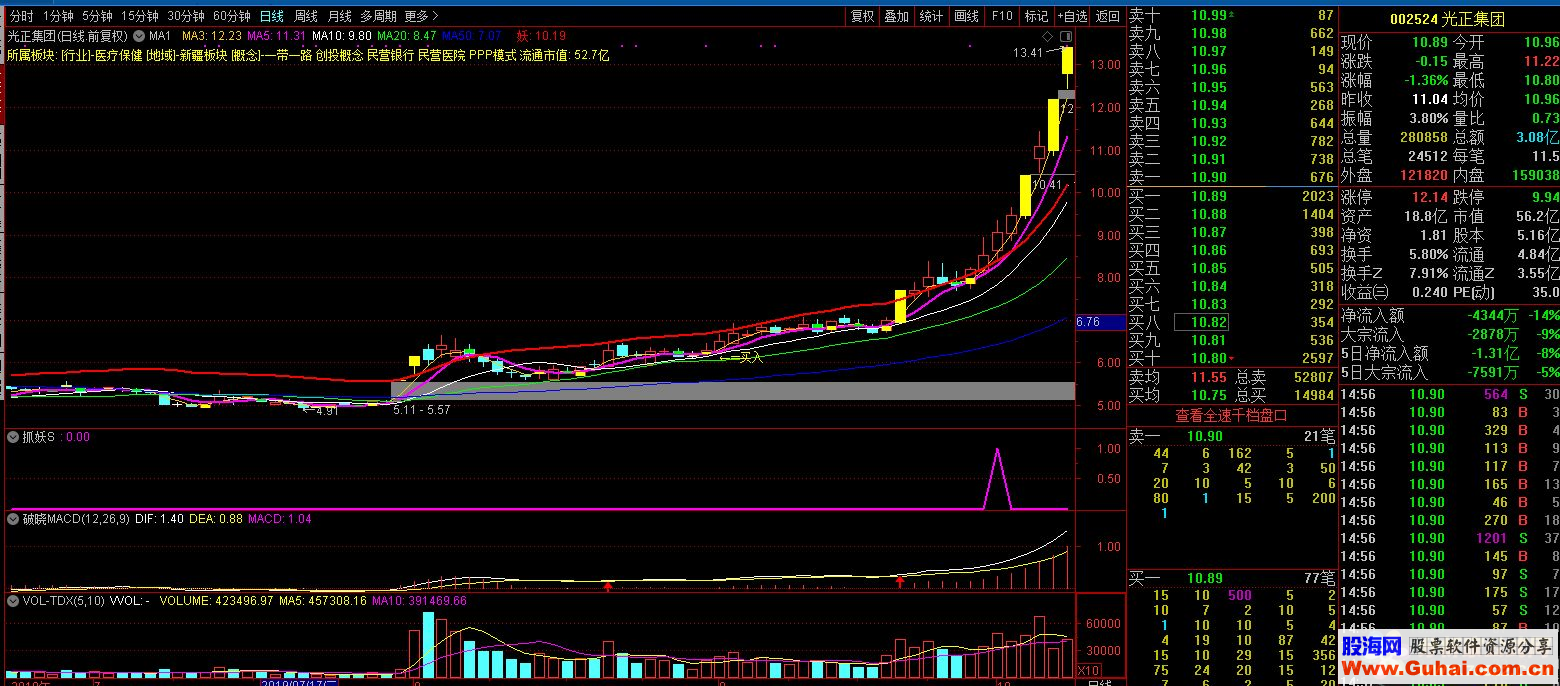Click the VOLUME: 423496.97 reading
1560x686 pixels.
pos(217,601)
